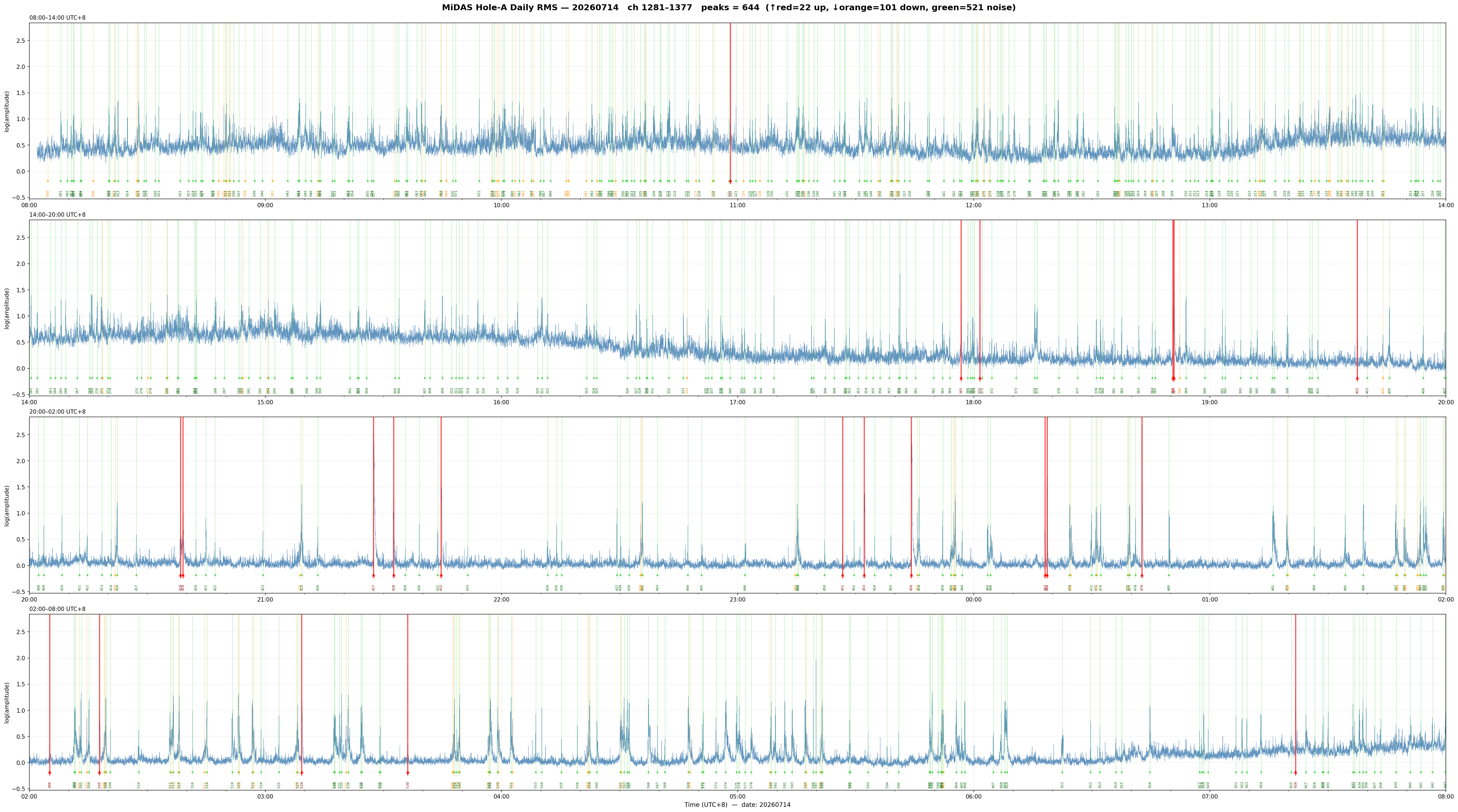Click the 05:00 time tick label
The width and height of the screenshot is (1458, 812).
737,797
